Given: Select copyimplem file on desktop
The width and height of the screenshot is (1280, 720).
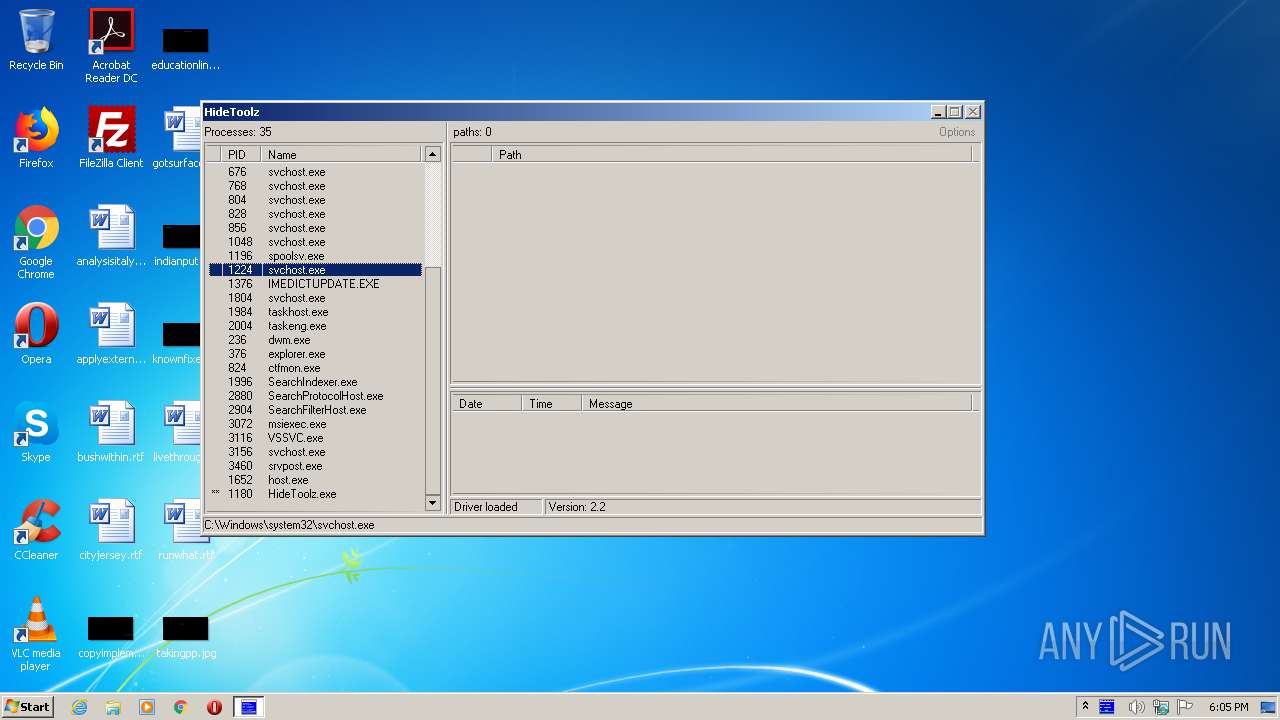Looking at the screenshot, I should pyautogui.click(x=111, y=637).
